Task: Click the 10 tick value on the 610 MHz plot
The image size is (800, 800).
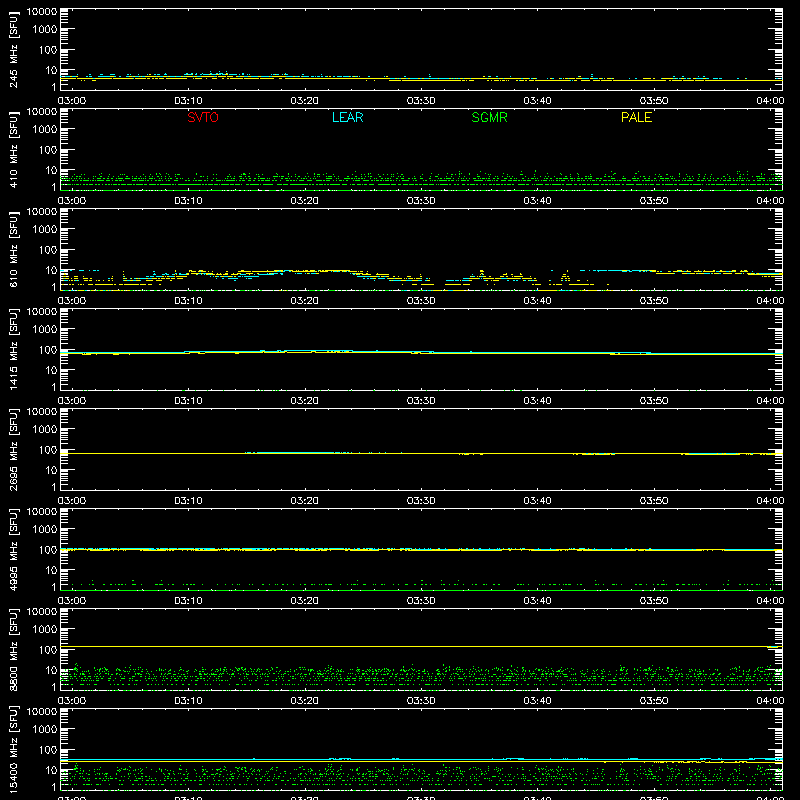Action: tap(52, 270)
